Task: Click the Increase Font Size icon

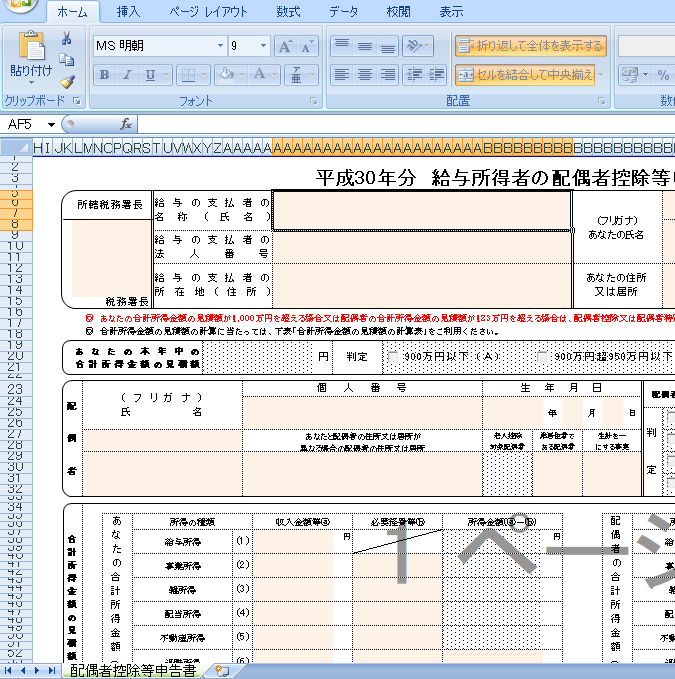Action: click(285, 46)
